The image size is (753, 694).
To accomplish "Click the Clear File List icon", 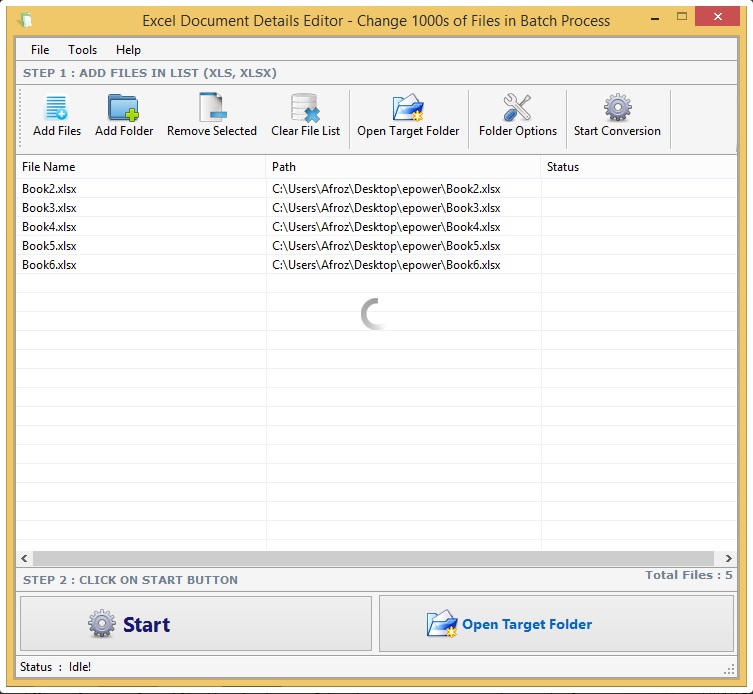I will tap(305, 108).
